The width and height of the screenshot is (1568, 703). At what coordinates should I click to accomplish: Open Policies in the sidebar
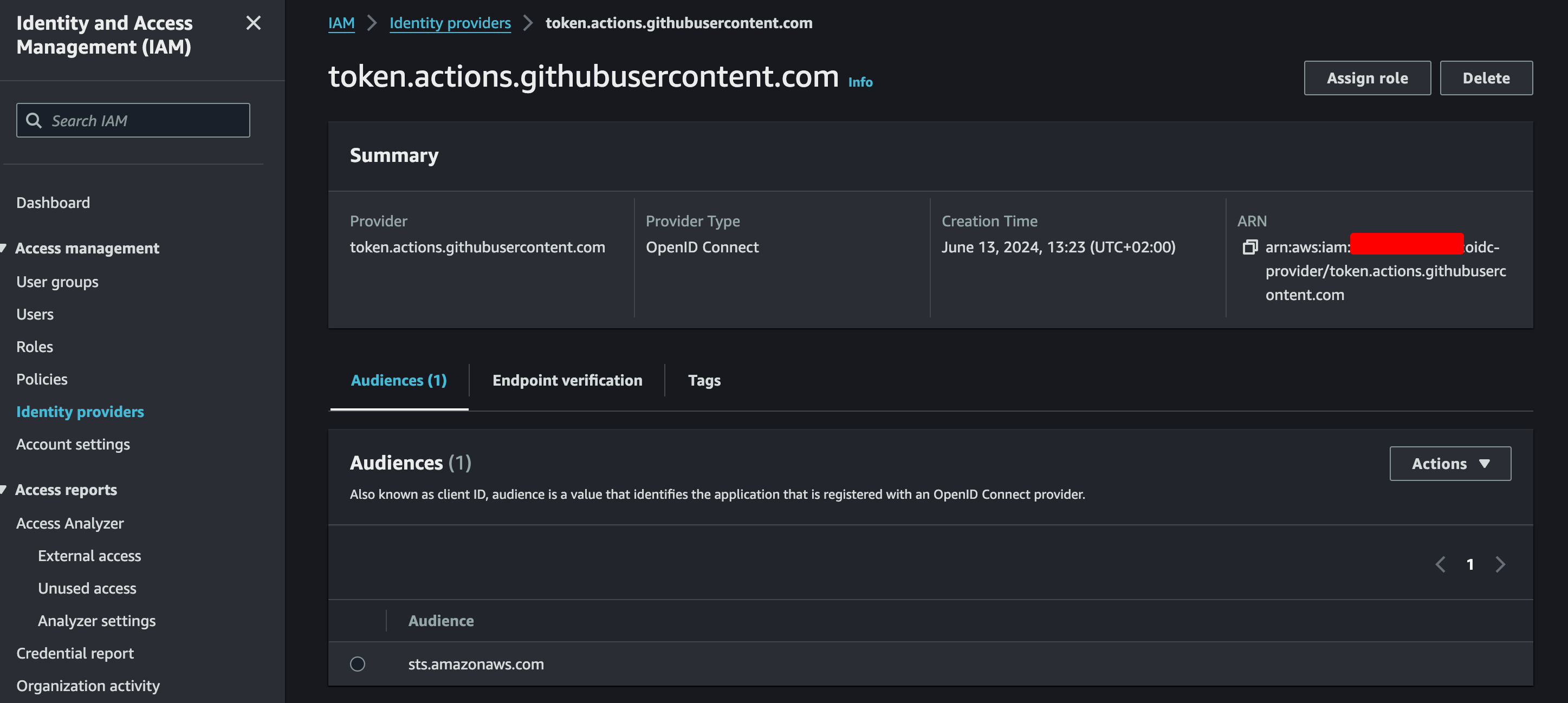click(x=42, y=379)
